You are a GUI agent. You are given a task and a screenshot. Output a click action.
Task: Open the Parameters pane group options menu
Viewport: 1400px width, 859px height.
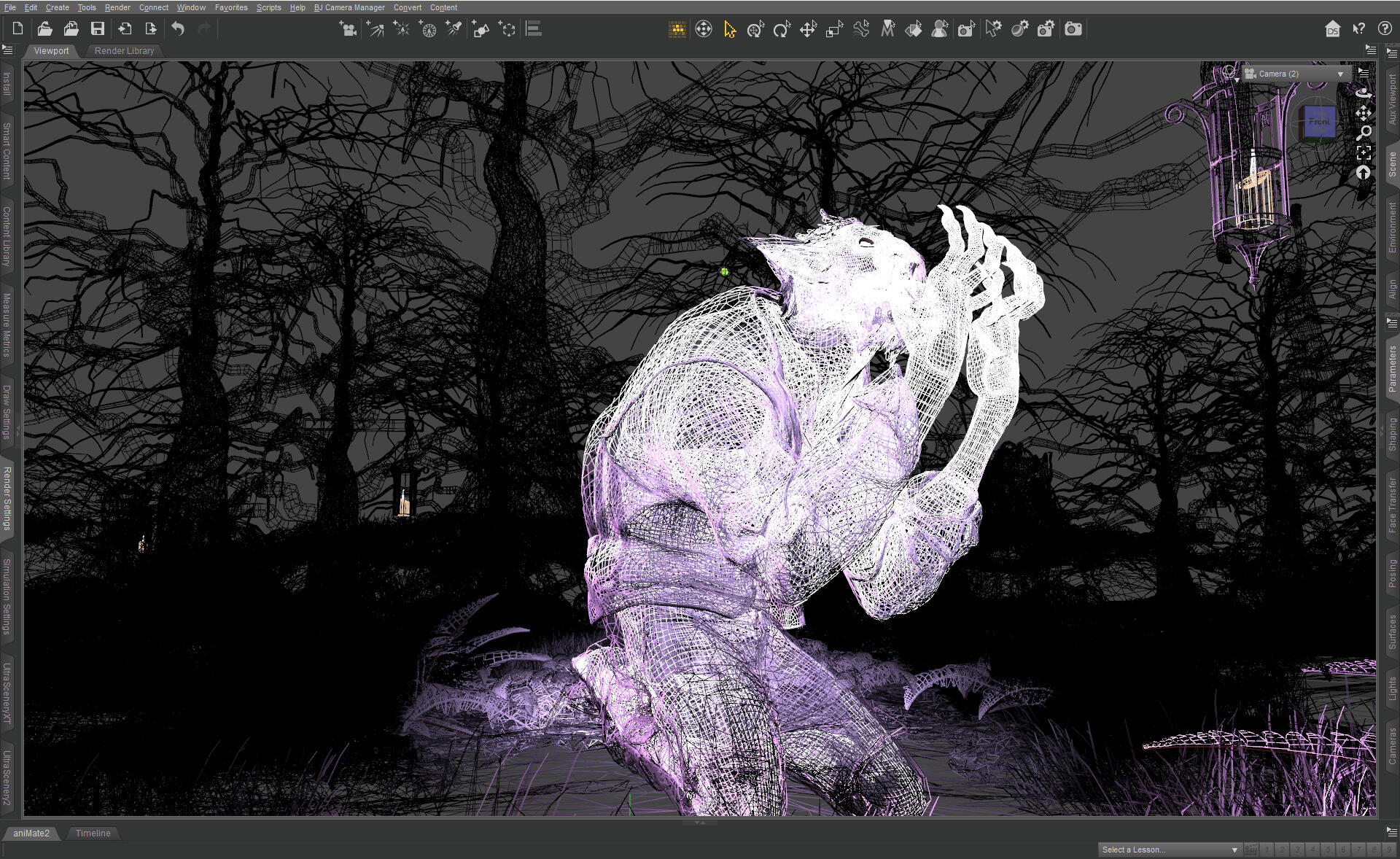pos(1391,322)
